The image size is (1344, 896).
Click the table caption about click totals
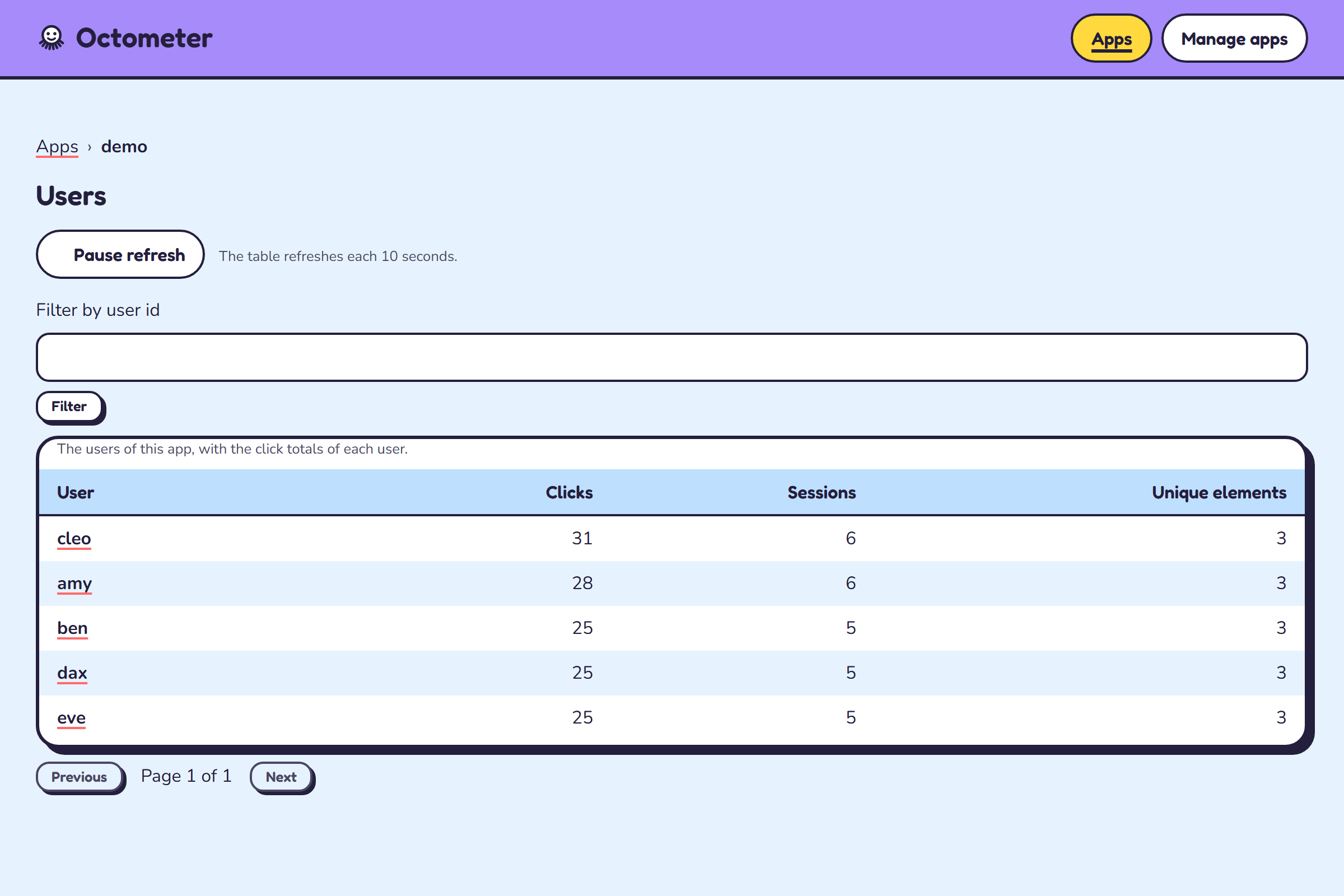pyautogui.click(x=232, y=449)
